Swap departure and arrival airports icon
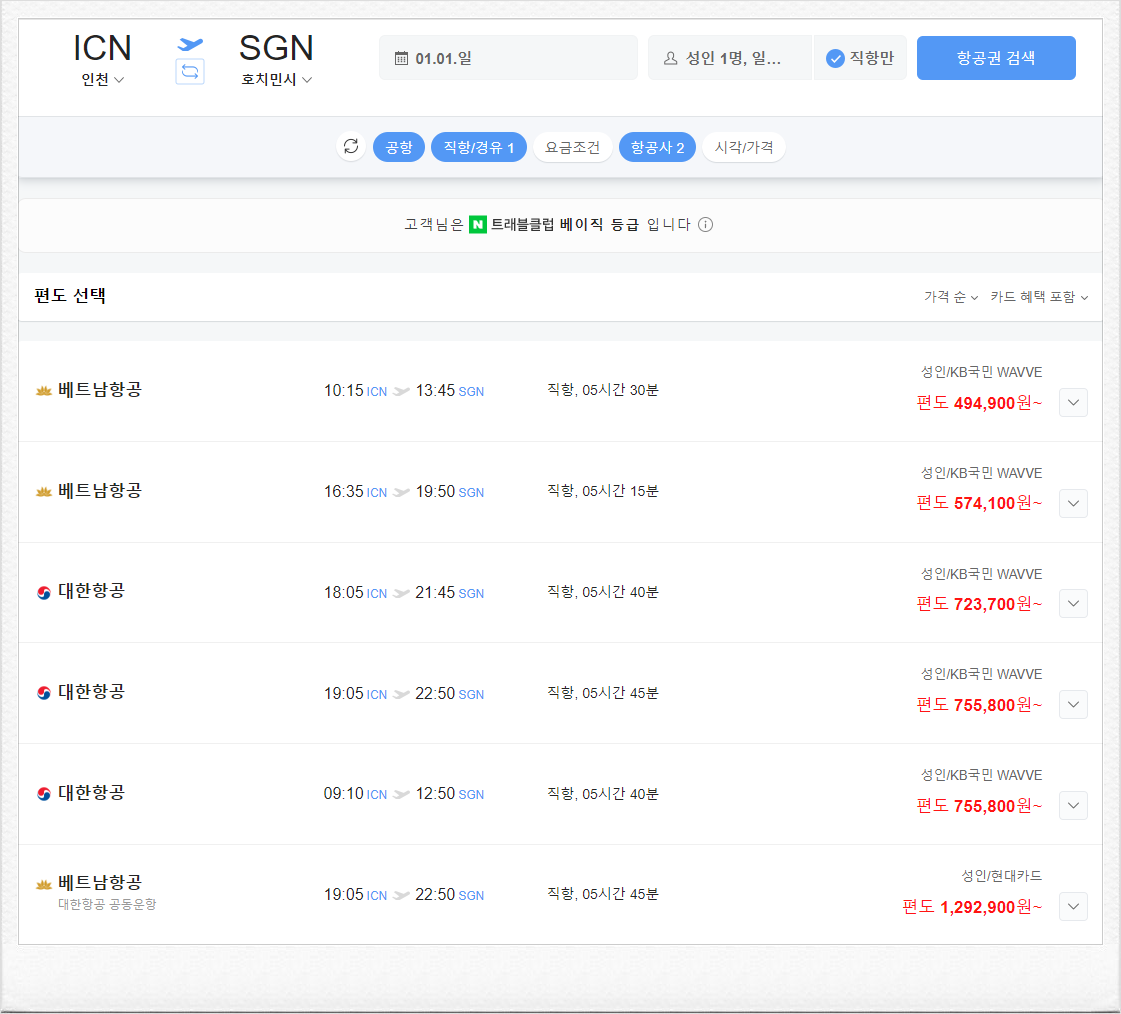This screenshot has width=1121, height=1014. pos(189,72)
